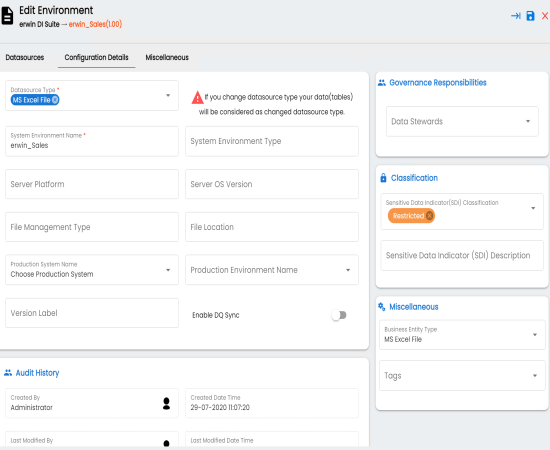Click the red warning triangle icon

tap(197, 98)
